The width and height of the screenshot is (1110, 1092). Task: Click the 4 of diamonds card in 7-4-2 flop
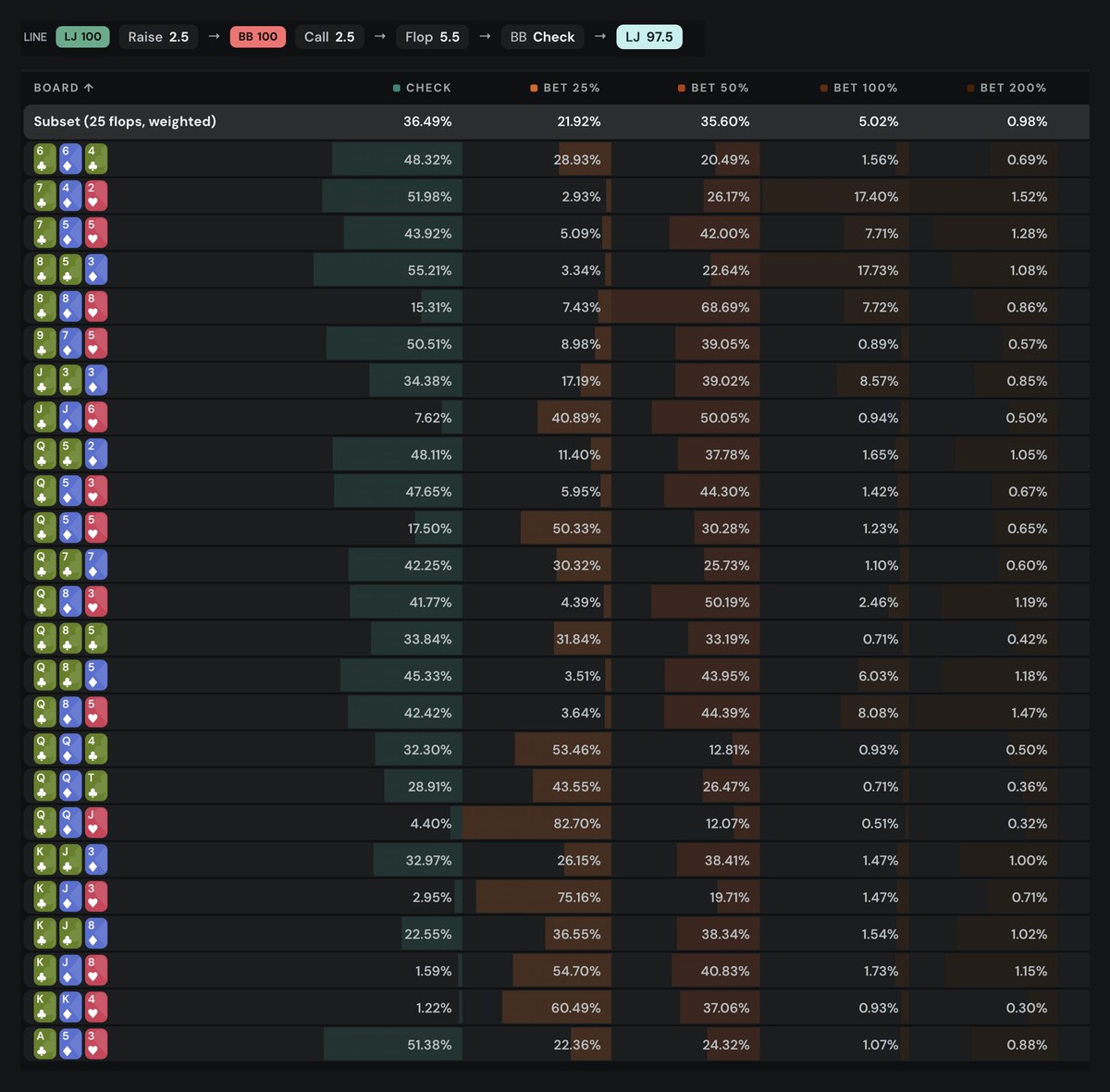point(70,196)
